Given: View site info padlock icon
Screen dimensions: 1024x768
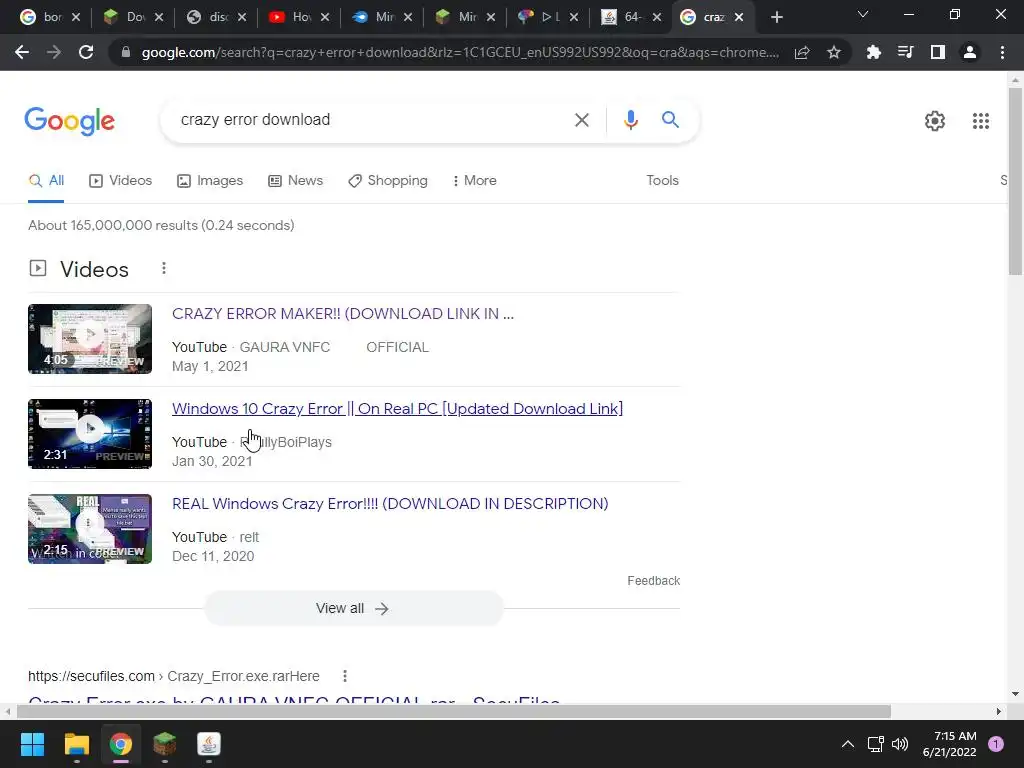Looking at the screenshot, I should (x=126, y=52).
